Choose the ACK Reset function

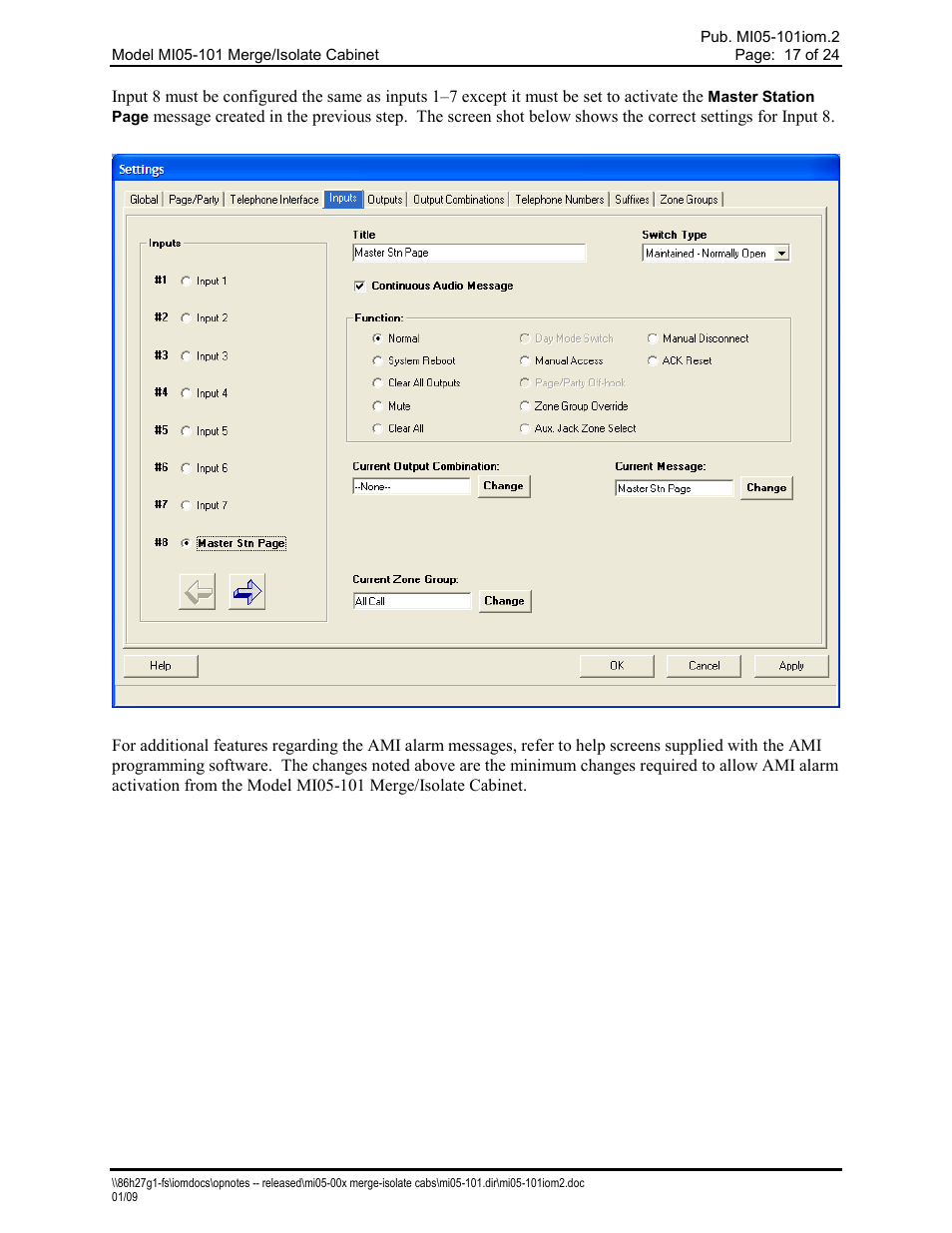(x=653, y=361)
